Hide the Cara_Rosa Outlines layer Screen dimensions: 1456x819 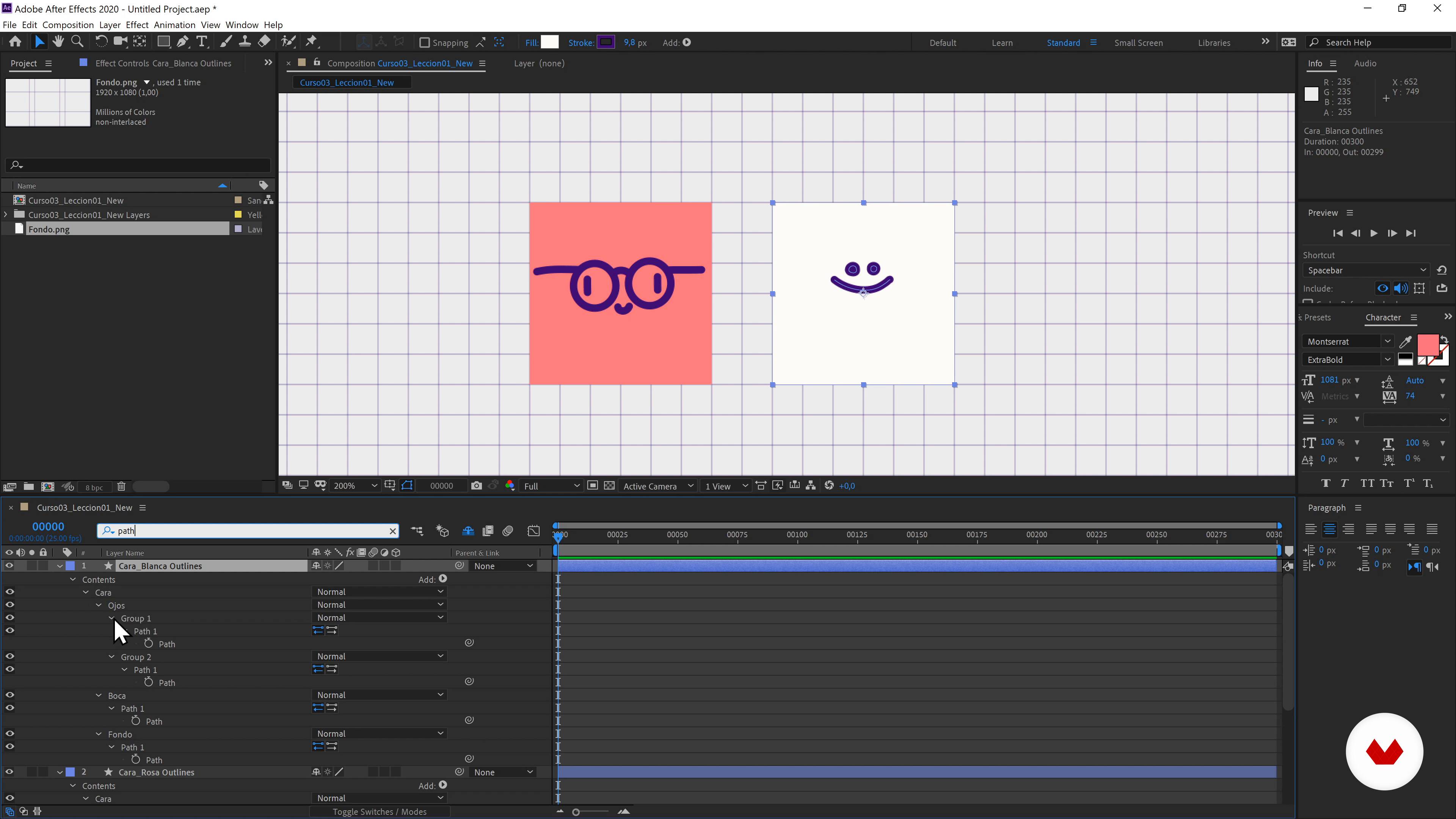[x=9, y=772]
